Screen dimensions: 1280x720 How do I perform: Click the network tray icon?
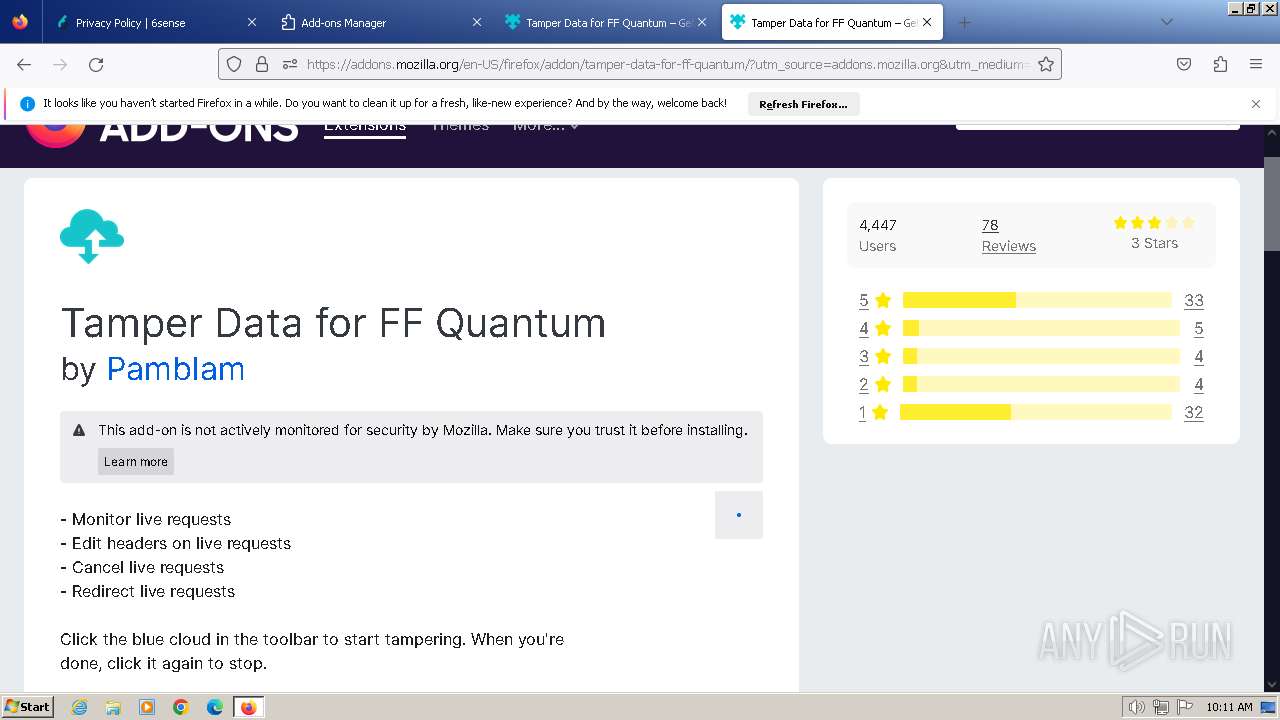click(1160, 707)
